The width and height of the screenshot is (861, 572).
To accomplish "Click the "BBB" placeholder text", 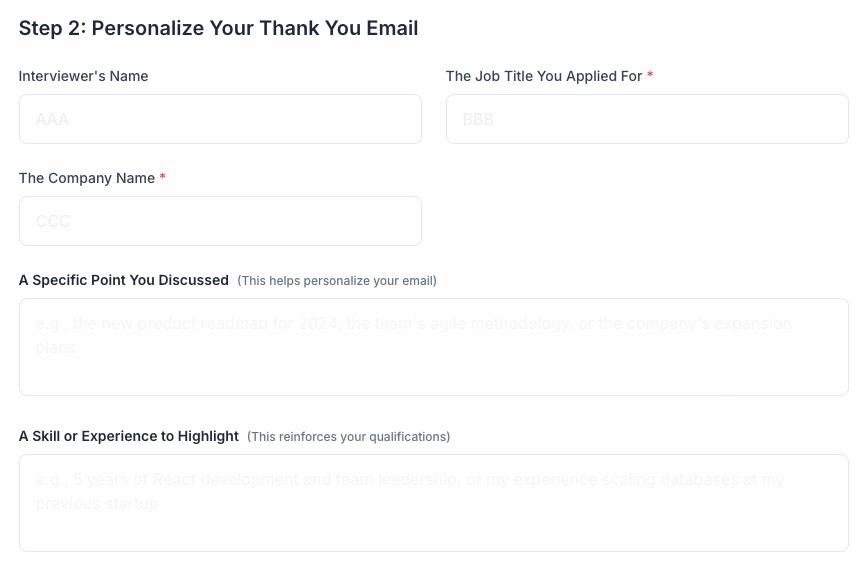I will (x=478, y=119).
